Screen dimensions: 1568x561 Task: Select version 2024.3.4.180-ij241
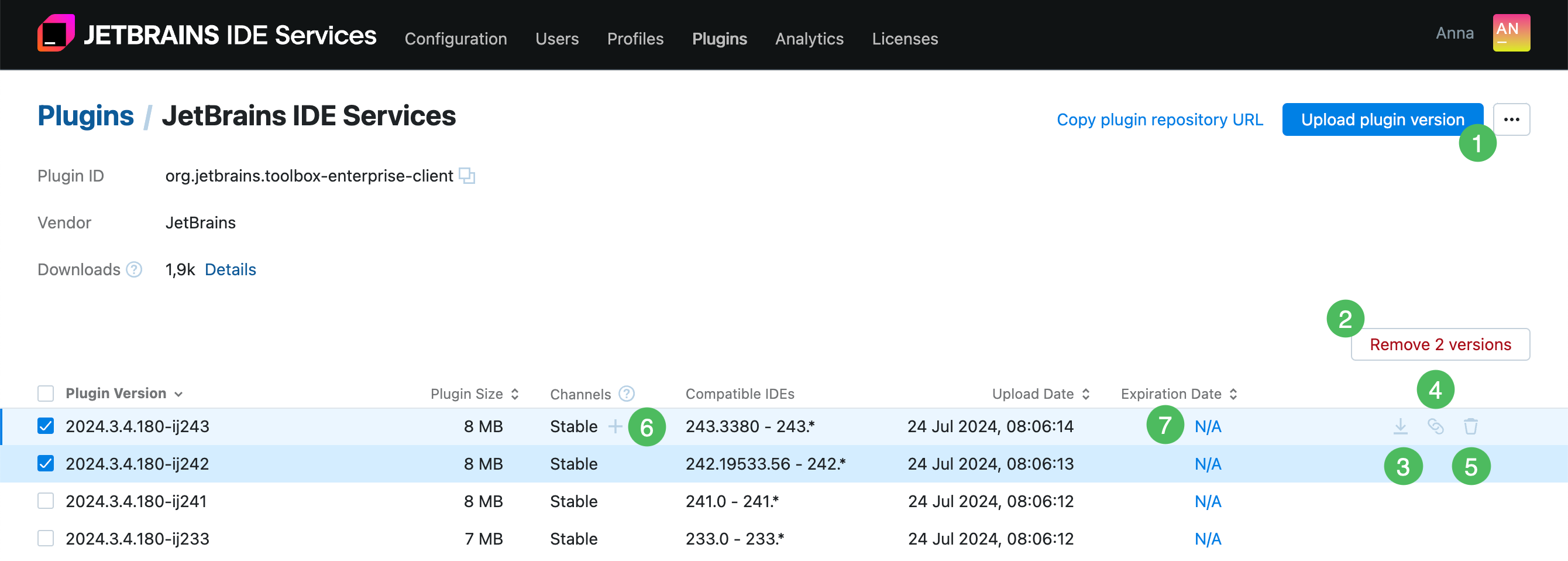[46, 501]
